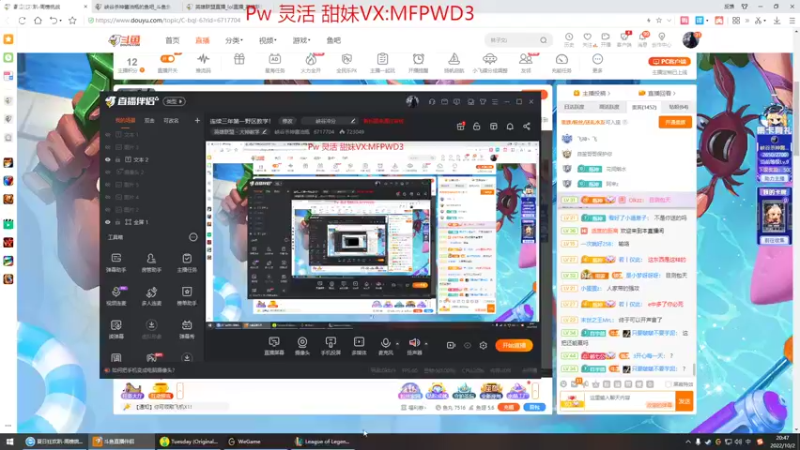The width and height of the screenshot is (800, 450).
Task: Add a 摄像头 camera source
Action: tap(302, 345)
